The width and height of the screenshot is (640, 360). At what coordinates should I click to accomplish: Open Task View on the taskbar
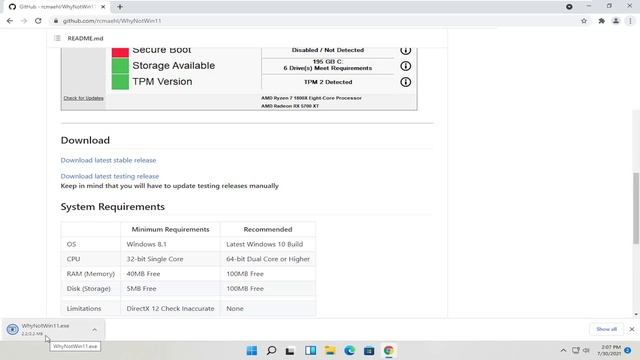(290, 351)
